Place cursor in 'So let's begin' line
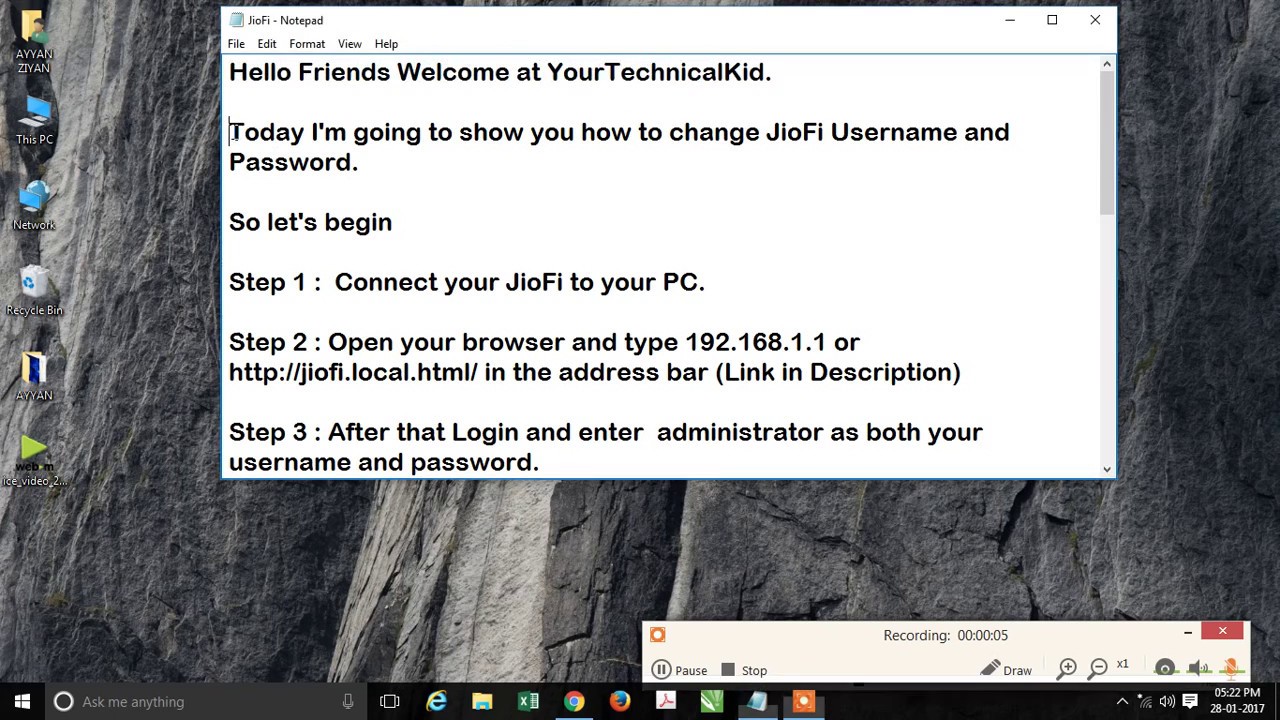 [x=310, y=222]
